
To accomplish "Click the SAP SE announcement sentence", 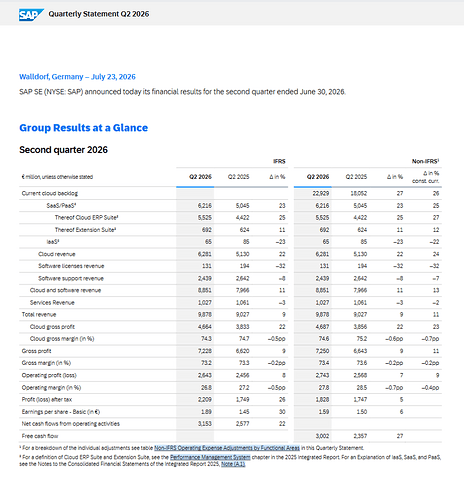I will (183, 92).
